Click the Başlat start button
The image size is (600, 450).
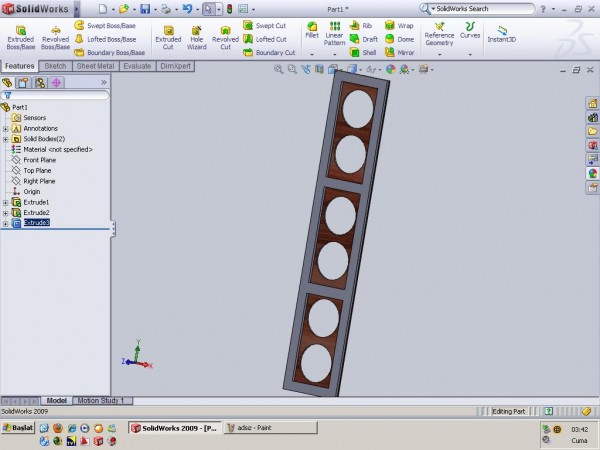tap(20, 427)
